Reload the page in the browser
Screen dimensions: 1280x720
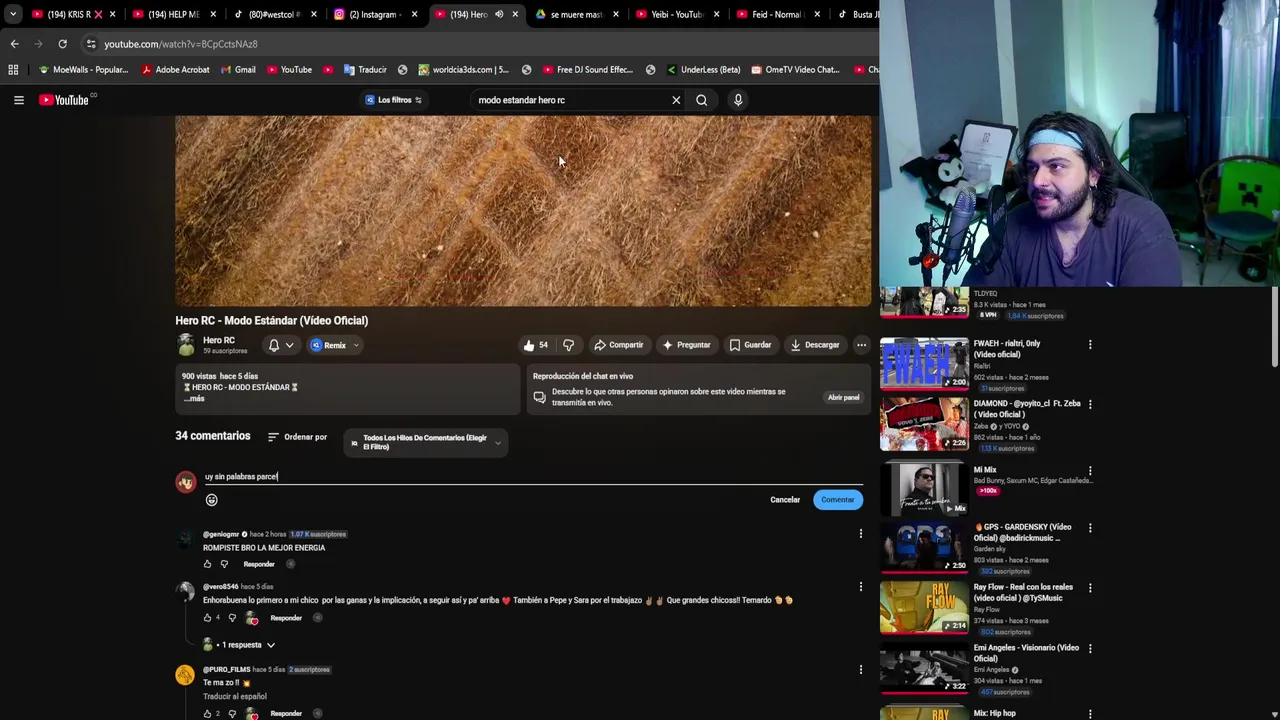point(62,44)
